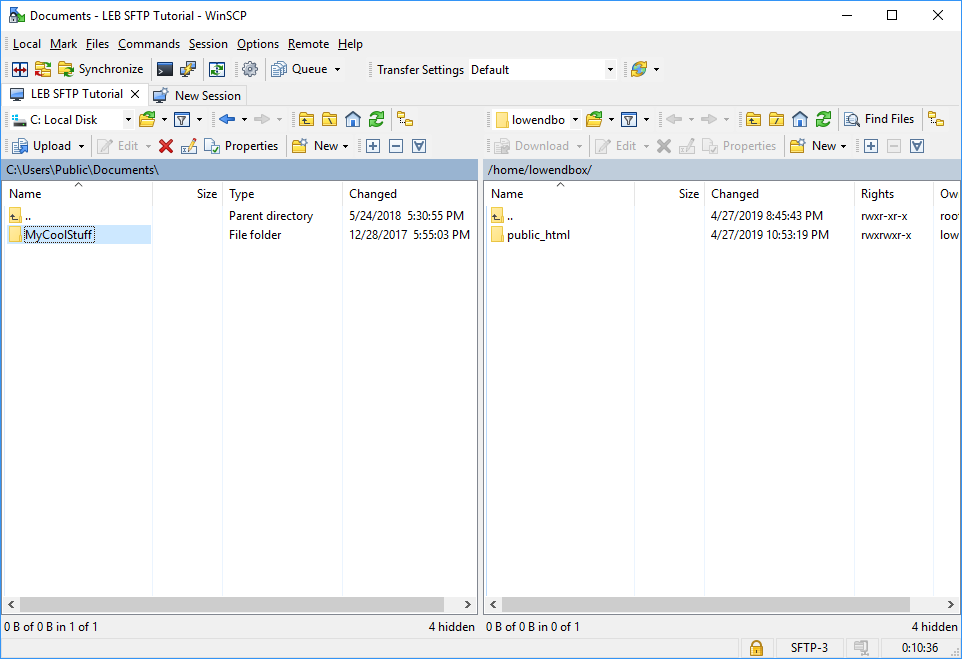Go to parent directory in local panel

click(306, 119)
